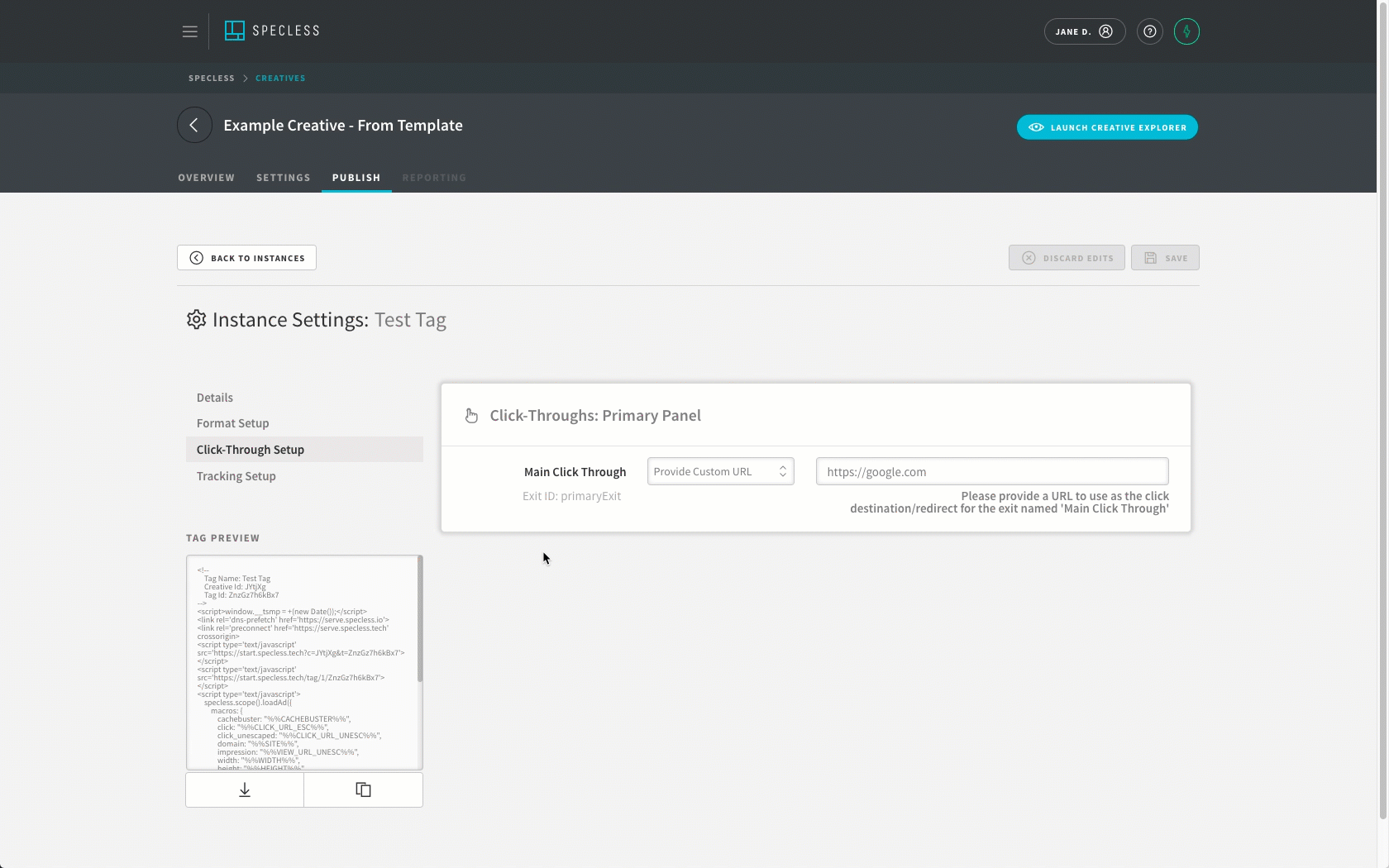
Task: Open the Details section
Action: point(215,398)
